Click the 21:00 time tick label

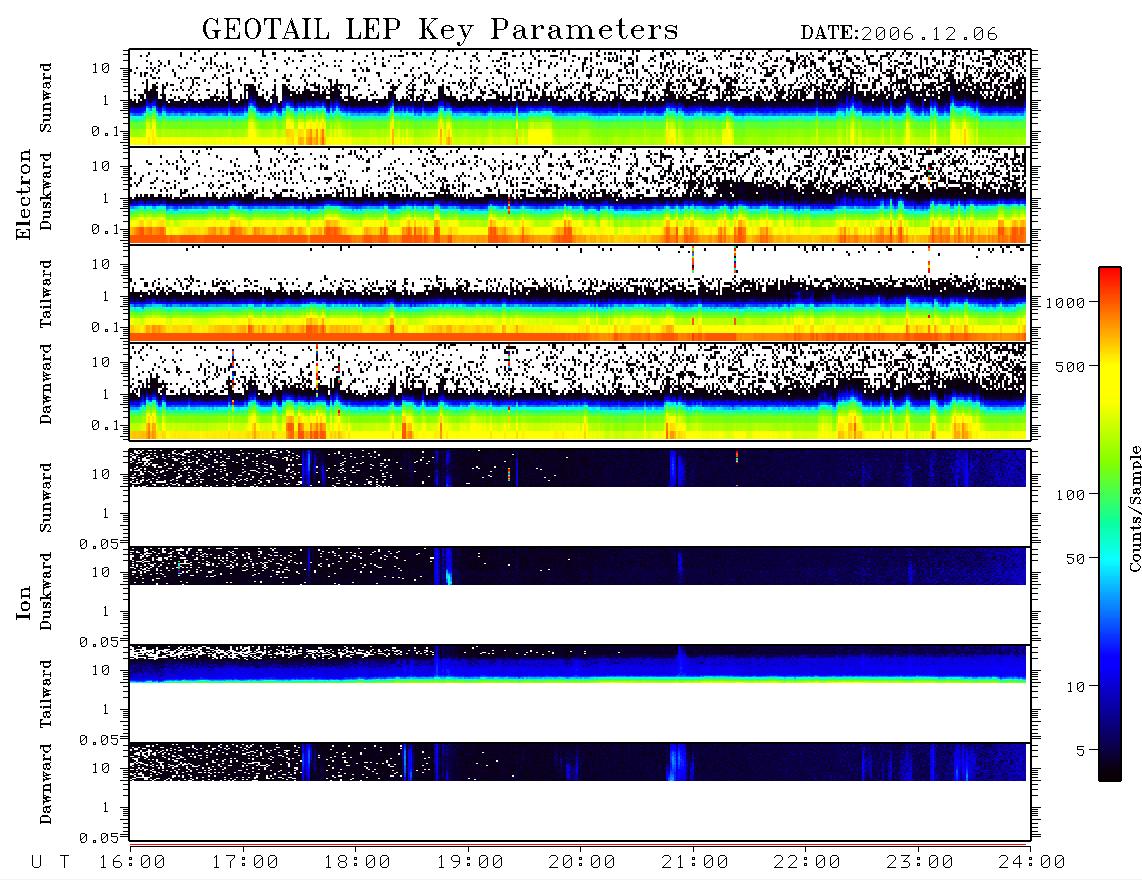696,862
